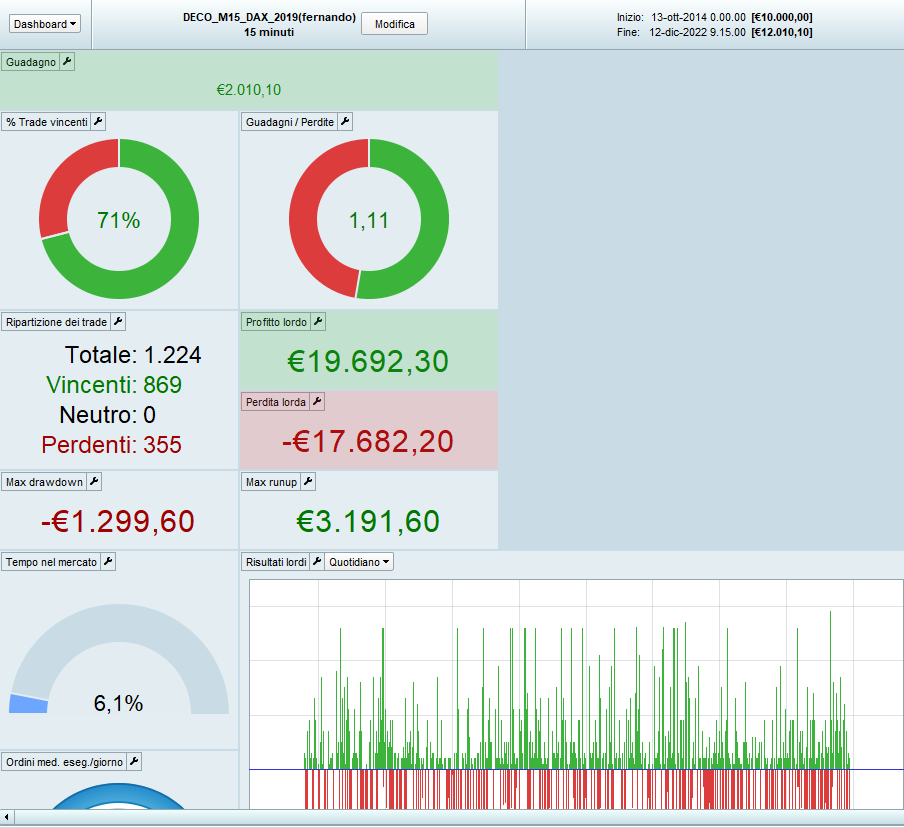
Task: Click the 15 minuti timeframe text
Action: tap(269, 32)
